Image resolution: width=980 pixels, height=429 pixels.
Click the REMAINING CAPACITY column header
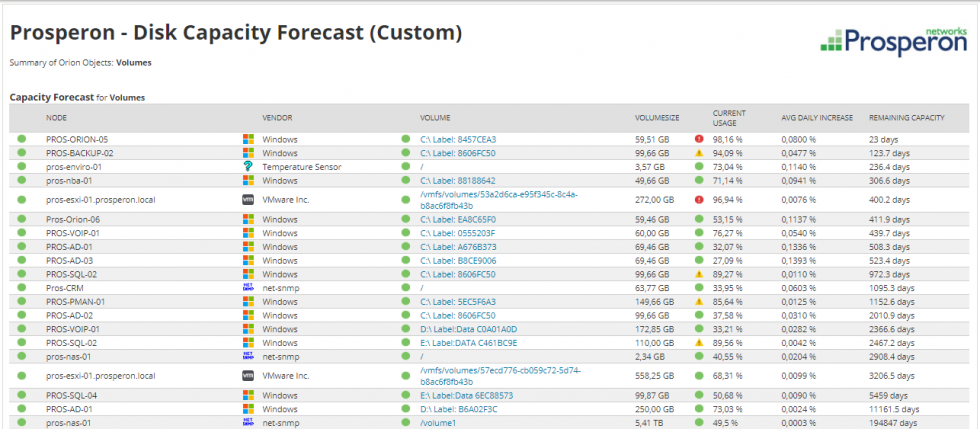pyautogui.click(x=906, y=118)
